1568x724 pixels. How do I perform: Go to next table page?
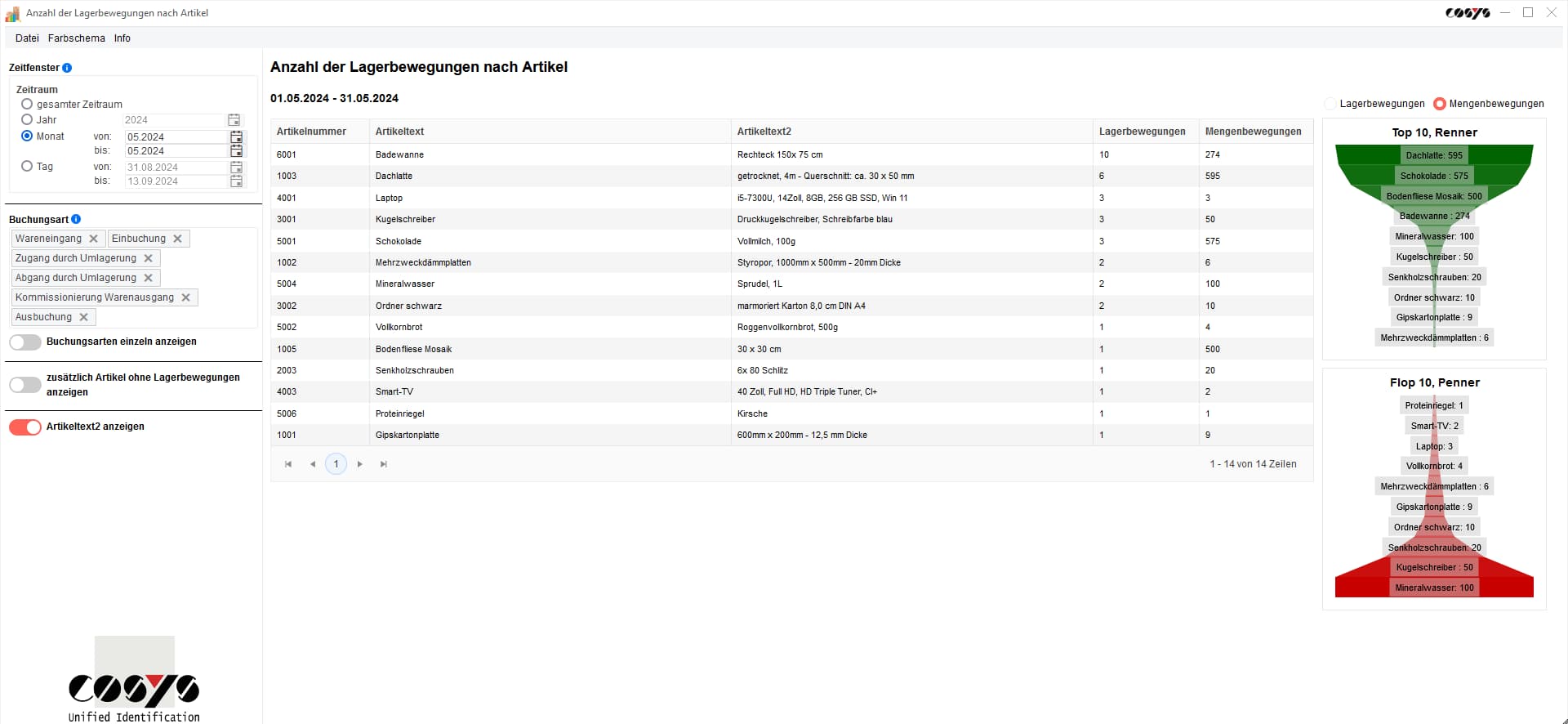(x=359, y=464)
